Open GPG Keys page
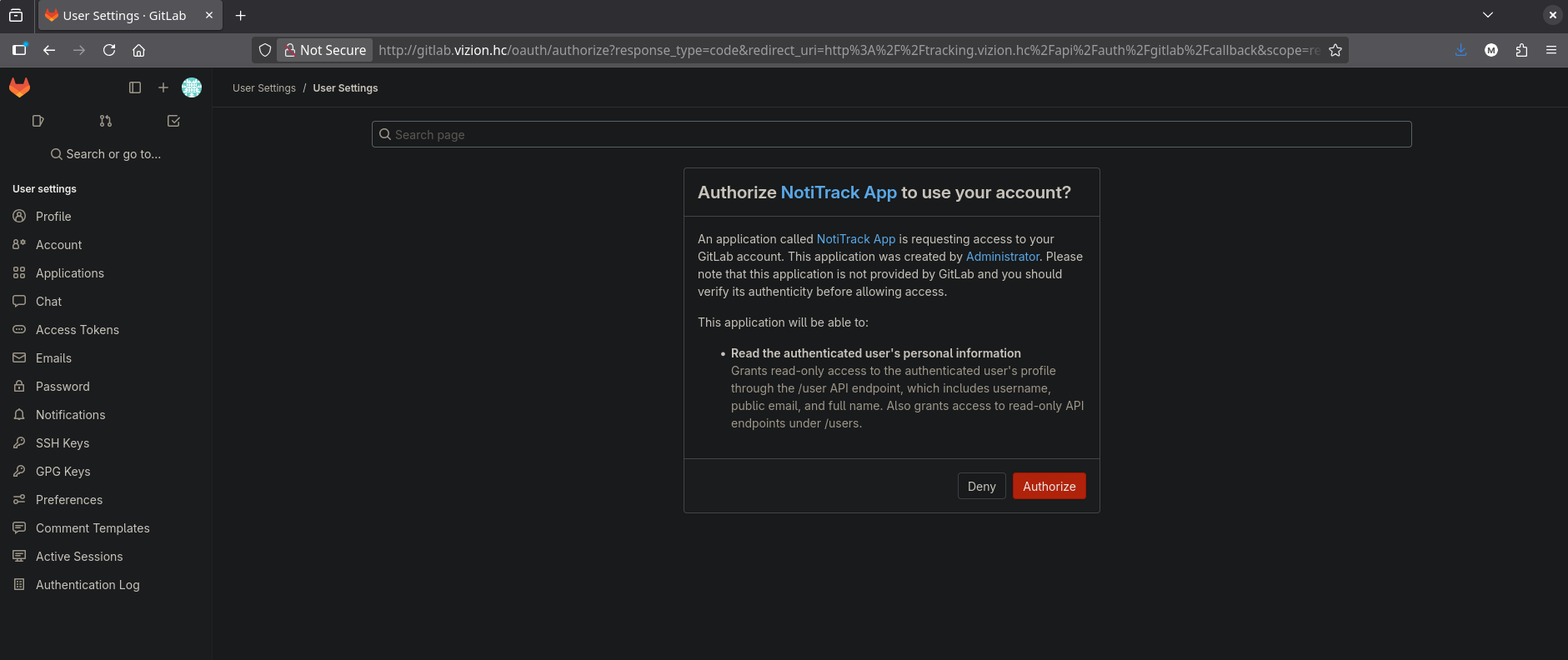The width and height of the screenshot is (1568, 660). [106, 472]
